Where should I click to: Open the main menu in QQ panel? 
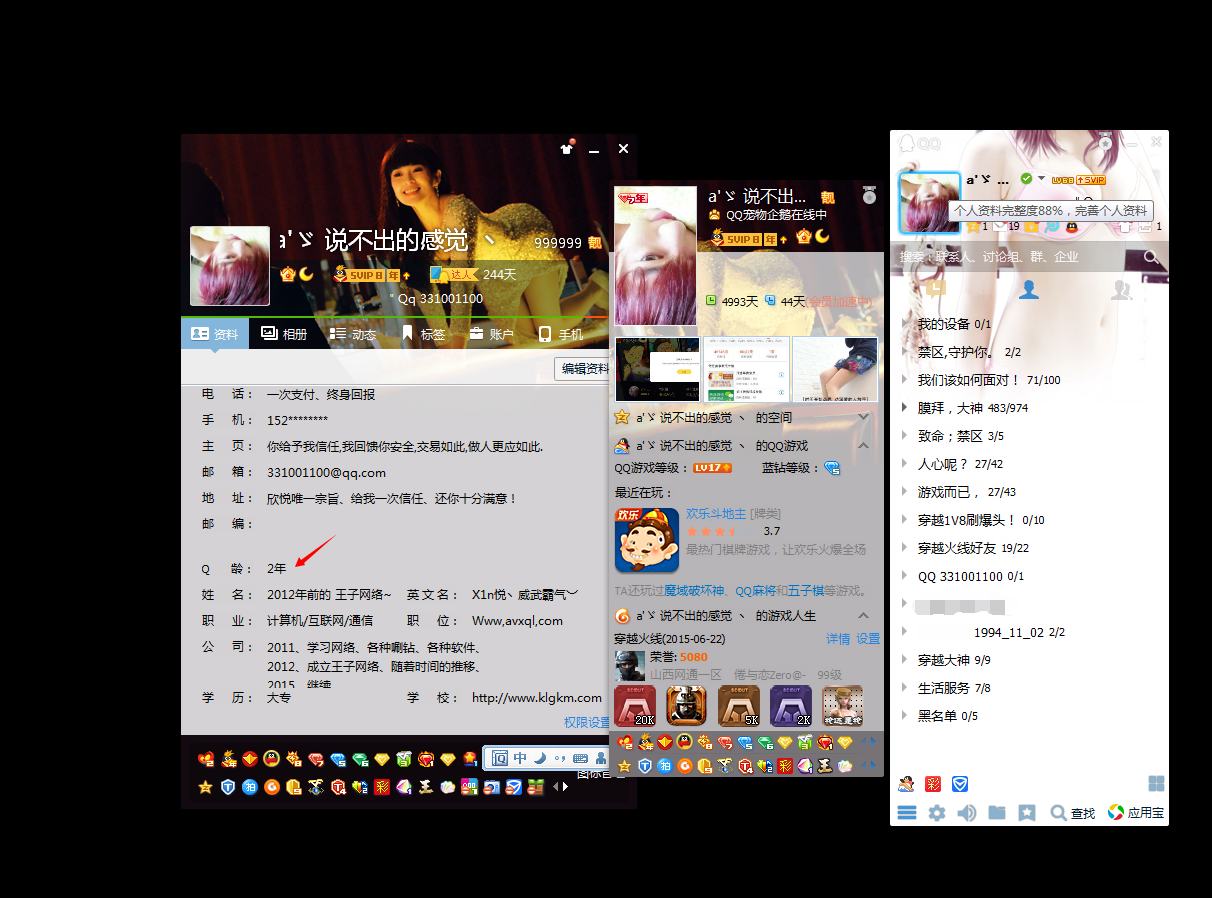click(x=907, y=813)
